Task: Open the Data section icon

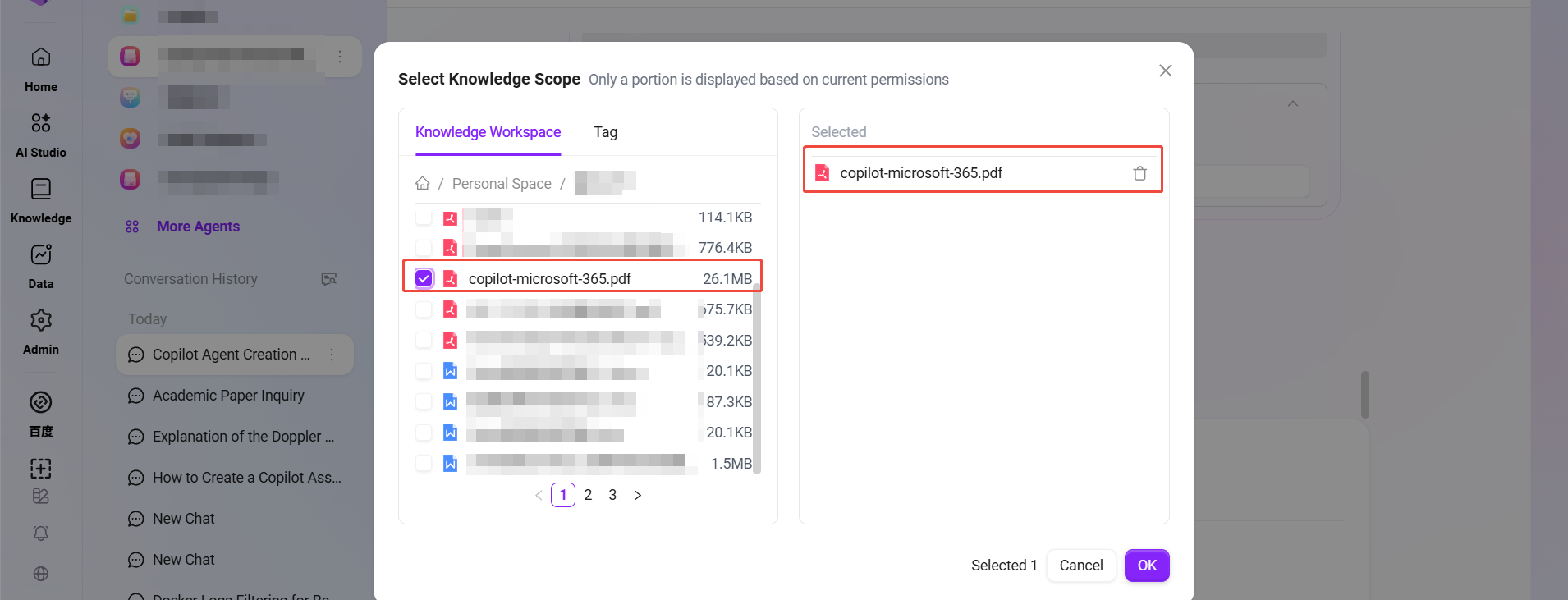Action: [41, 254]
